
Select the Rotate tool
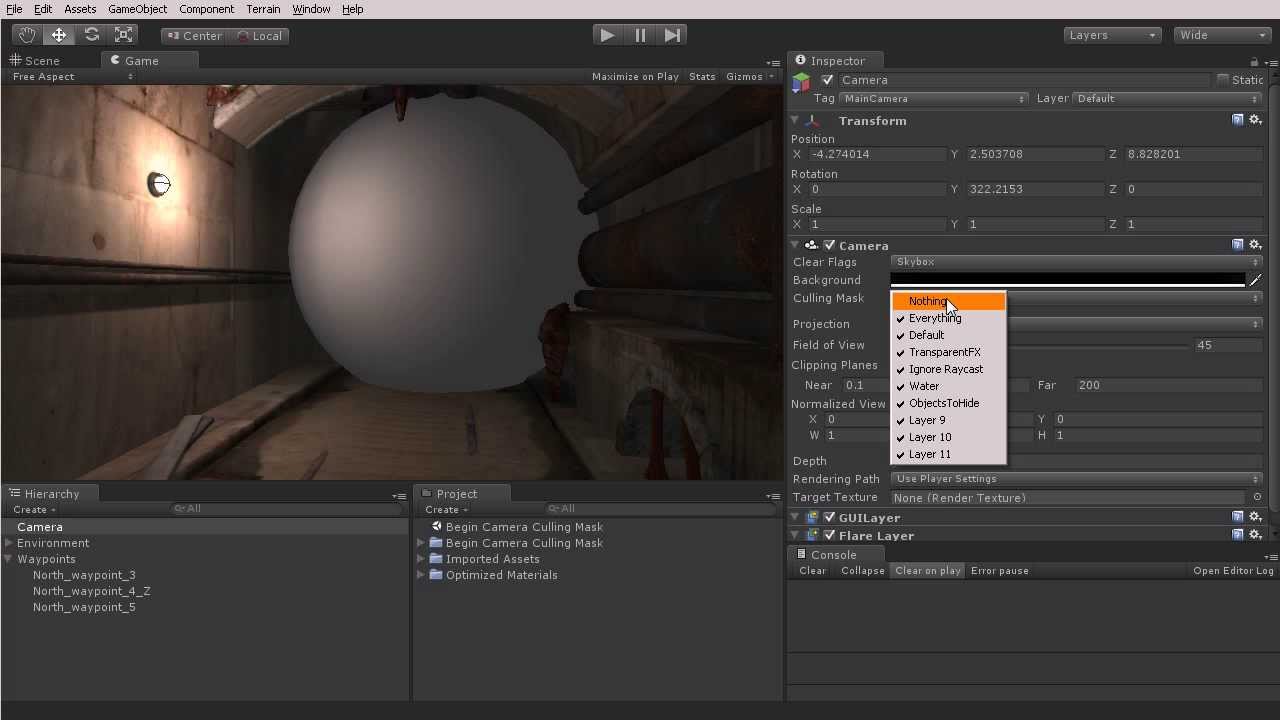(x=91, y=35)
